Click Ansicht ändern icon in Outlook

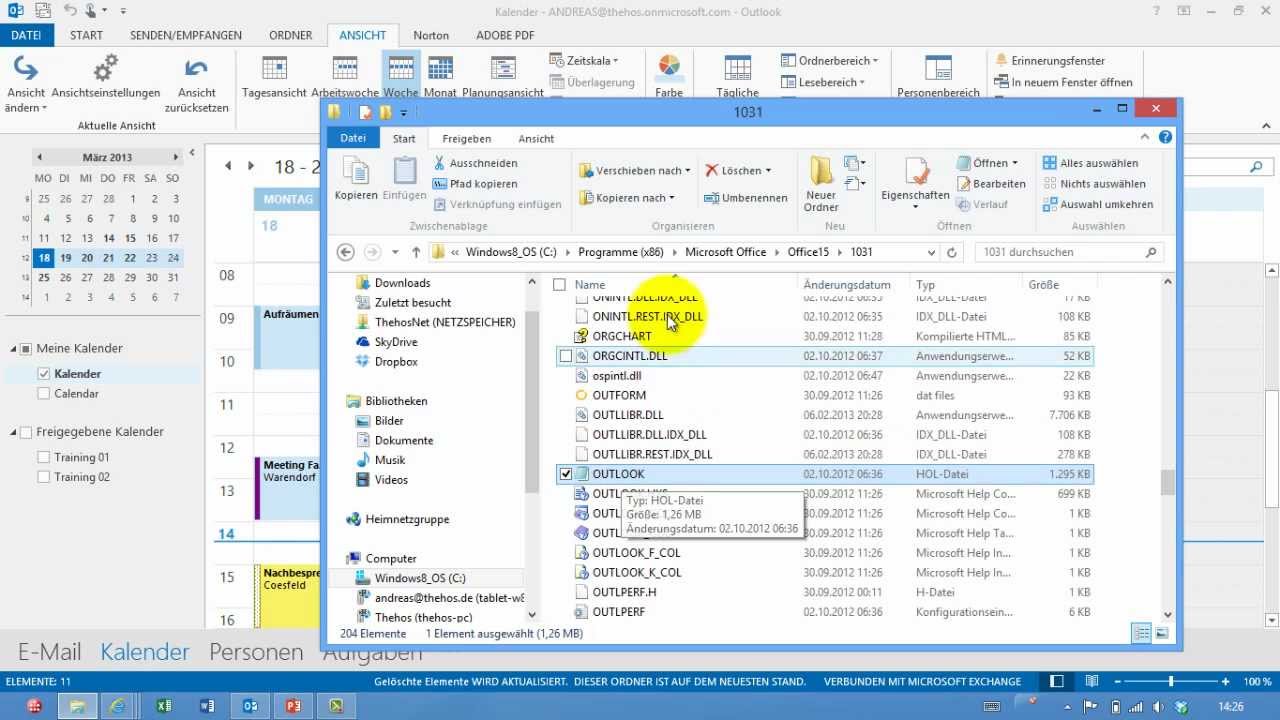(26, 69)
